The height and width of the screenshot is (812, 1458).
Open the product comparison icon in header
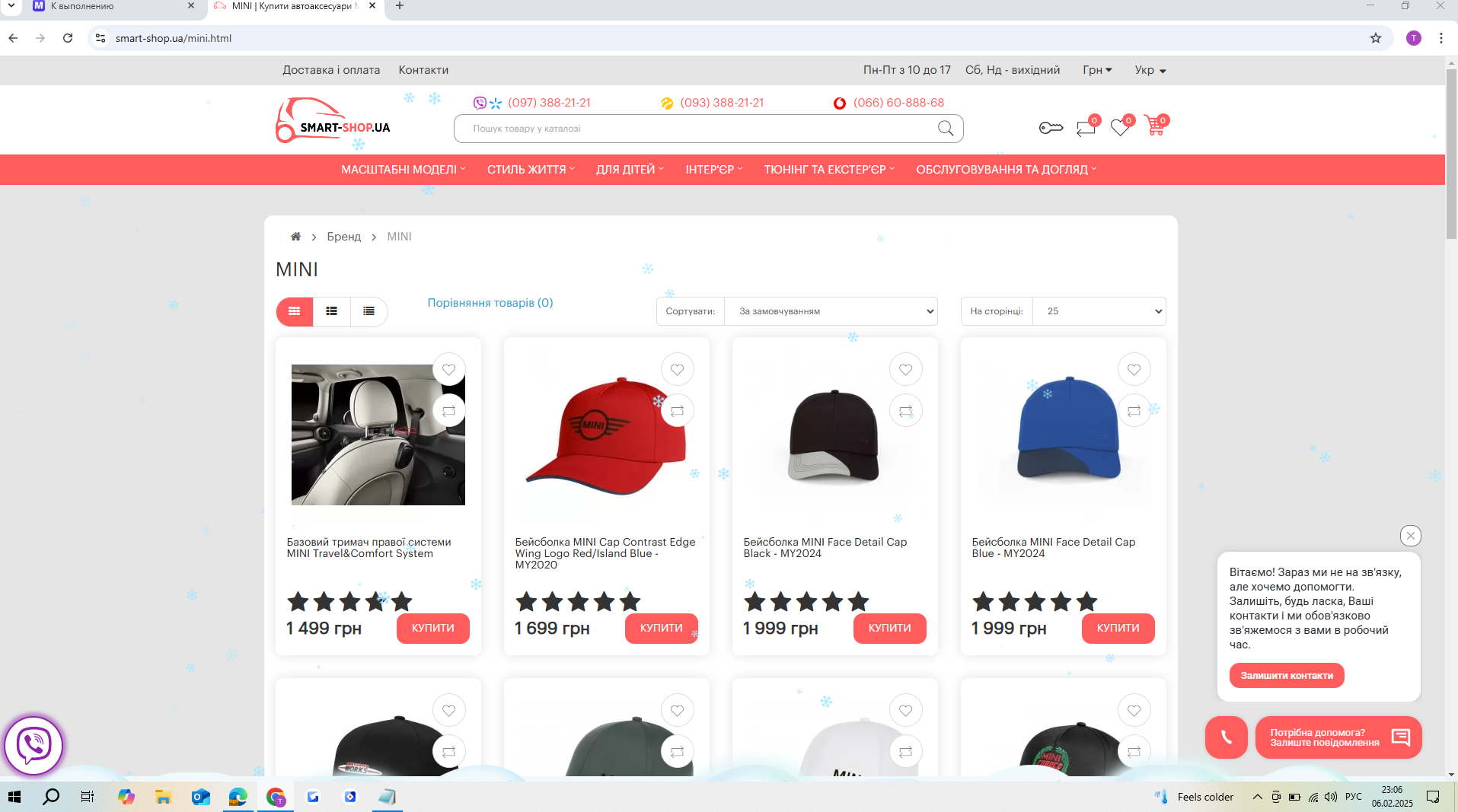(x=1086, y=127)
